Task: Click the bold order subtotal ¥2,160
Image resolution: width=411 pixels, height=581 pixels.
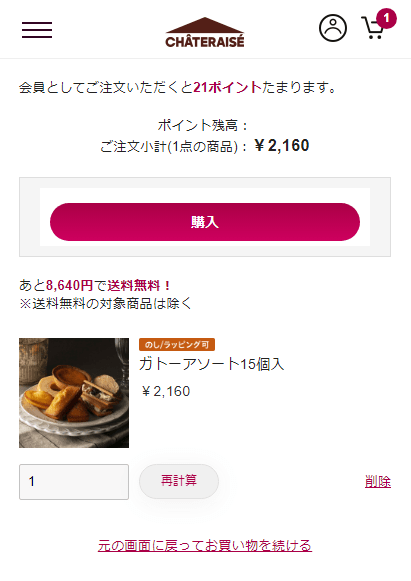Action: [x=282, y=145]
